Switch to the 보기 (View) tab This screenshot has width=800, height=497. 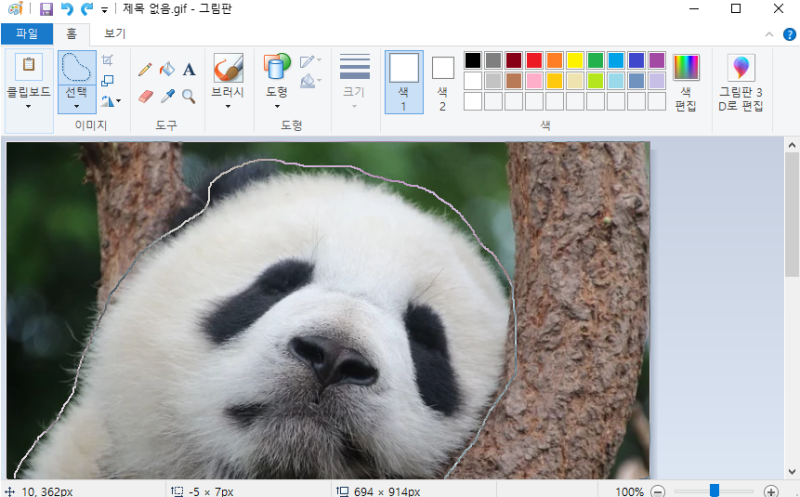point(115,34)
